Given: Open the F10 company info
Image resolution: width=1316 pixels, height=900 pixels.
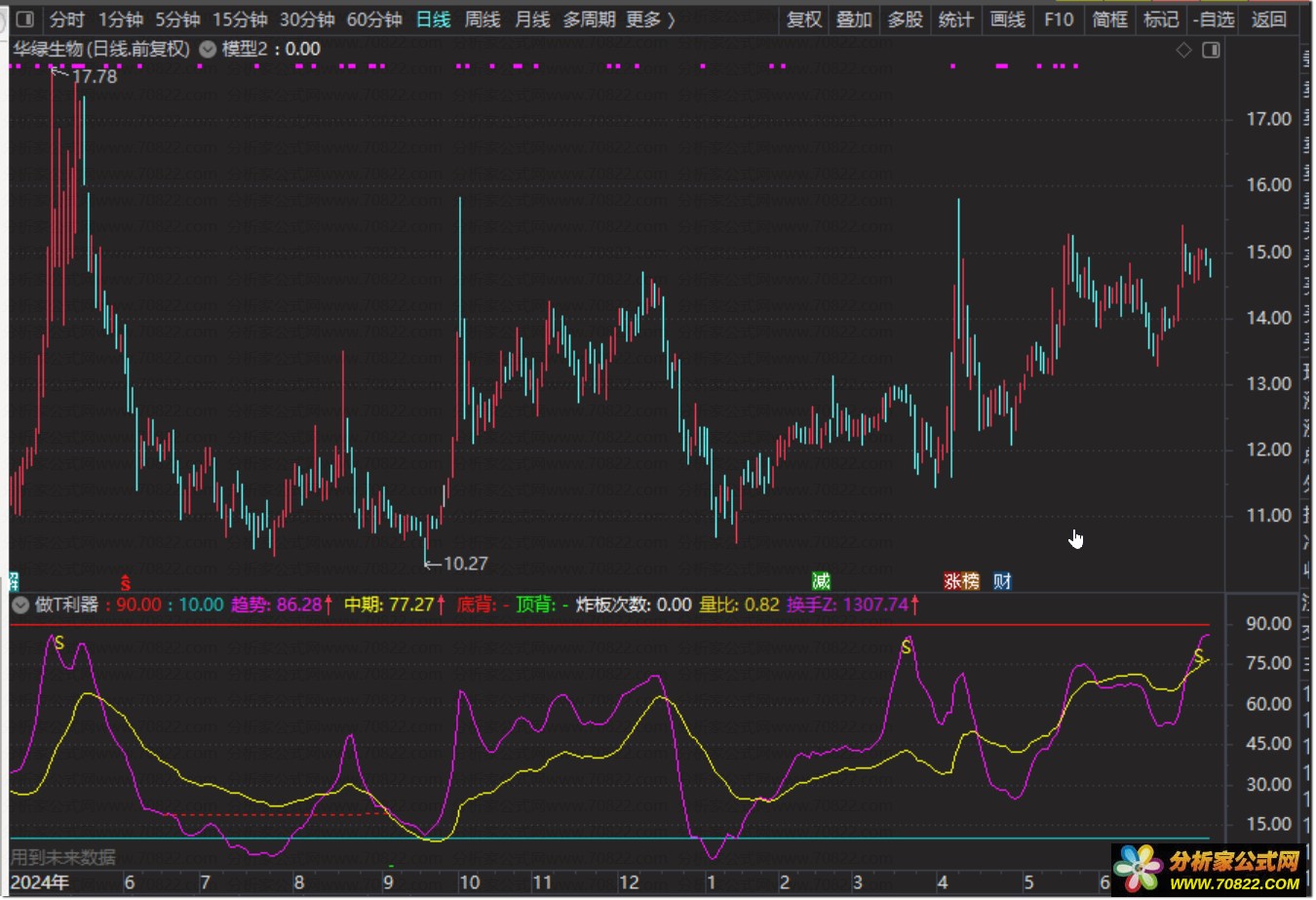Looking at the screenshot, I should [x=1059, y=20].
